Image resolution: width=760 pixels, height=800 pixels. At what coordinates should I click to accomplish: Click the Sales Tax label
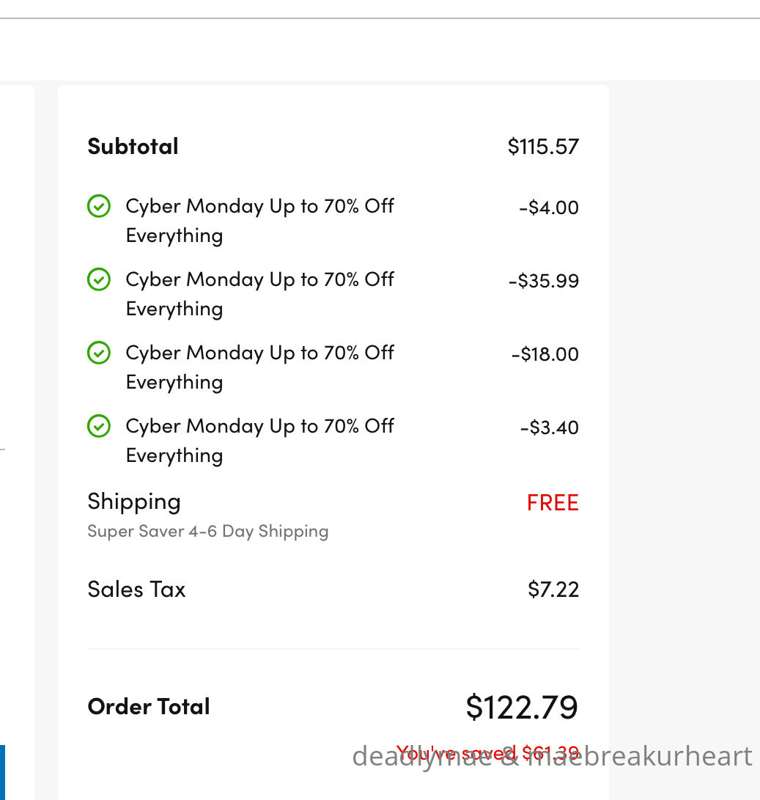[136, 589]
